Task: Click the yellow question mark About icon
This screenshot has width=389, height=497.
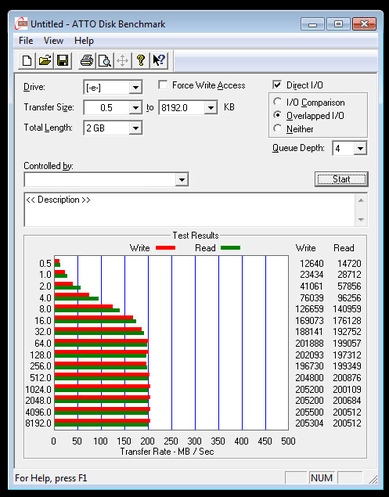Action: [x=141, y=61]
